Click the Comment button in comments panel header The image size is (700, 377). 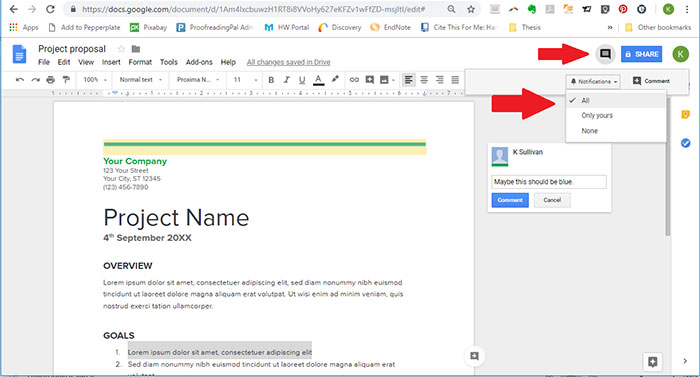pyautogui.click(x=651, y=81)
